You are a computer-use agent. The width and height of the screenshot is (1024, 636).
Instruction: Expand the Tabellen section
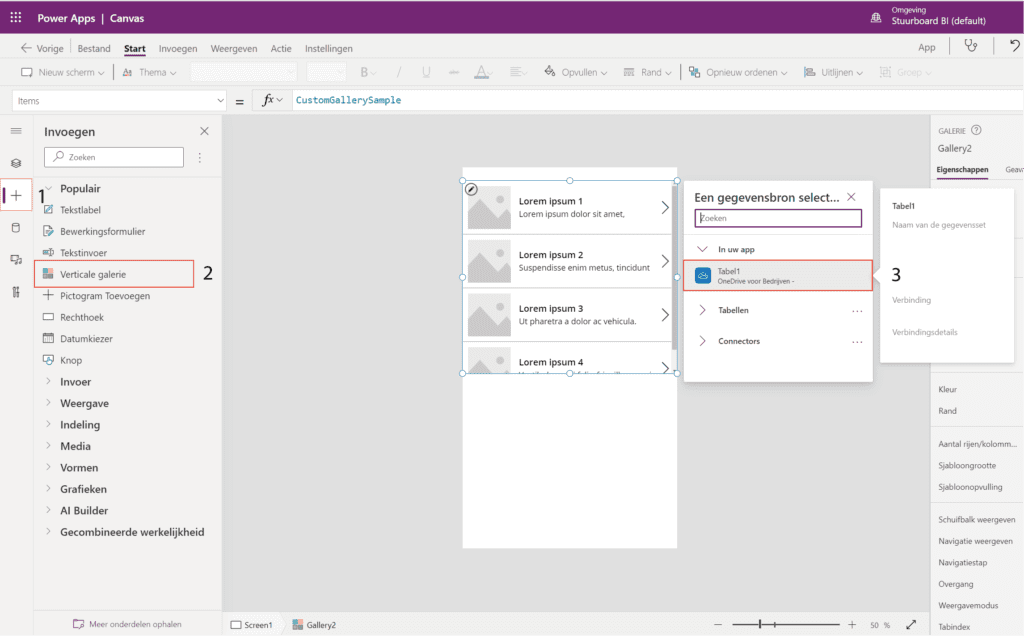[x=702, y=310]
